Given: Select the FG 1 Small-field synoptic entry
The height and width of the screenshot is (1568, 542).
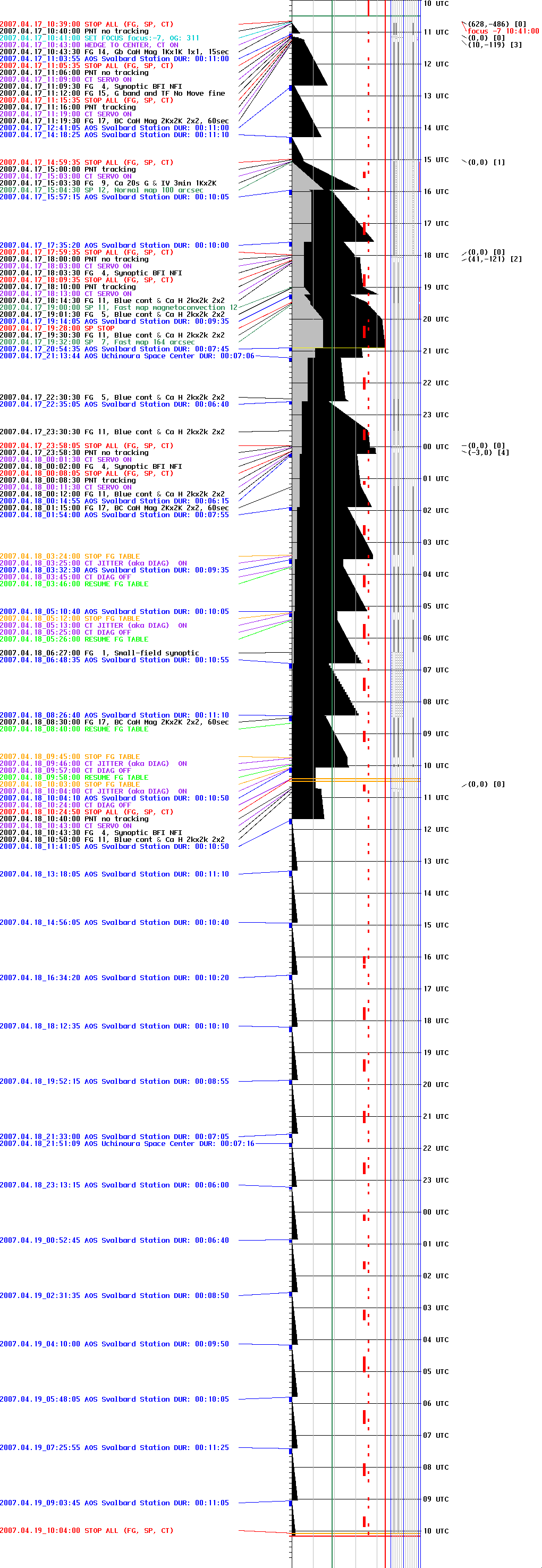Looking at the screenshot, I should (x=99, y=653).
